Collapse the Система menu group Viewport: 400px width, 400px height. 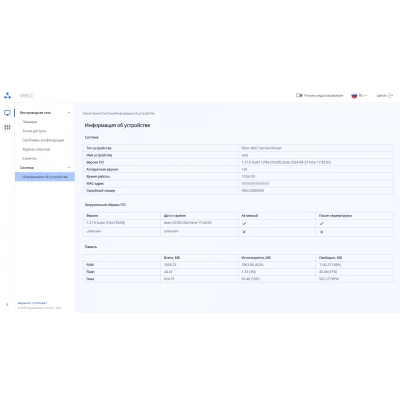pyautogui.click(x=69, y=168)
